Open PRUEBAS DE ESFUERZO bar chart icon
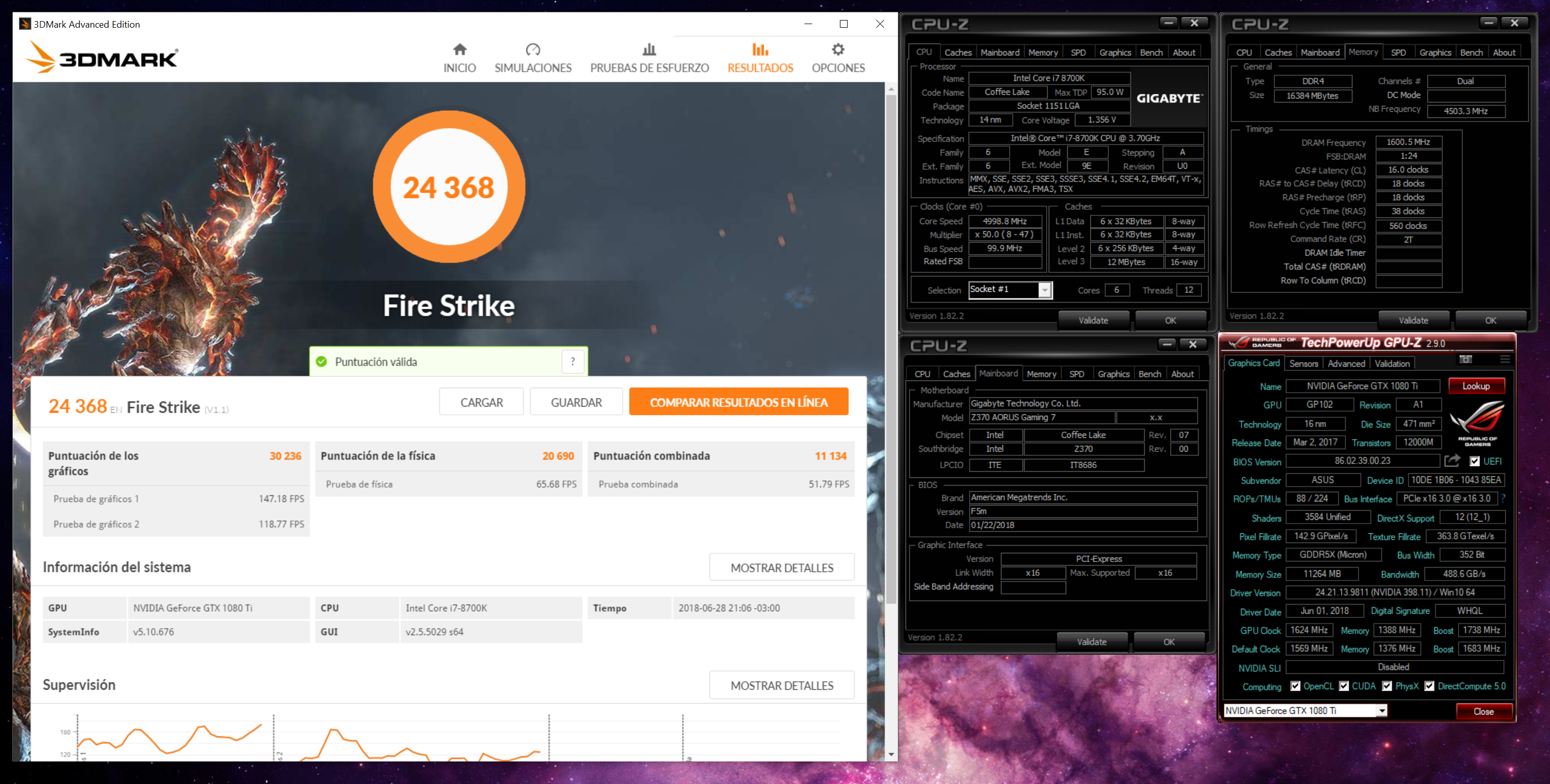 (x=649, y=49)
